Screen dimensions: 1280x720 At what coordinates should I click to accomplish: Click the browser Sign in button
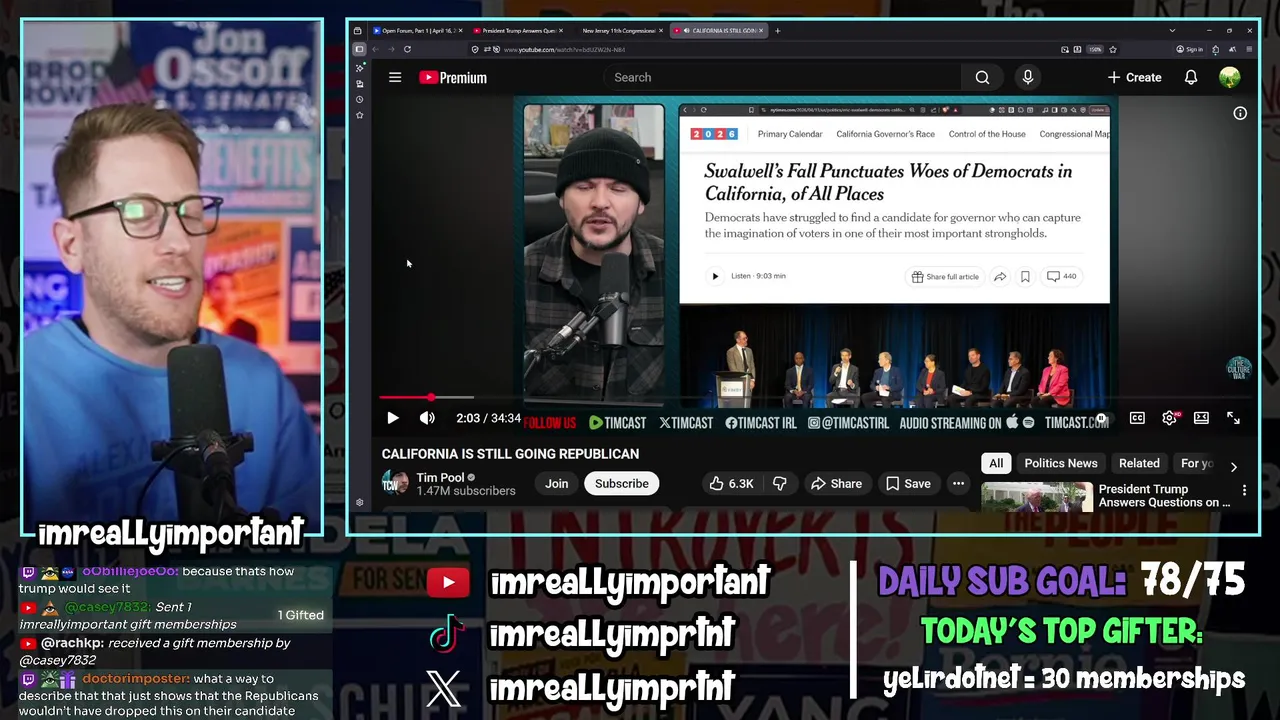click(x=1189, y=49)
